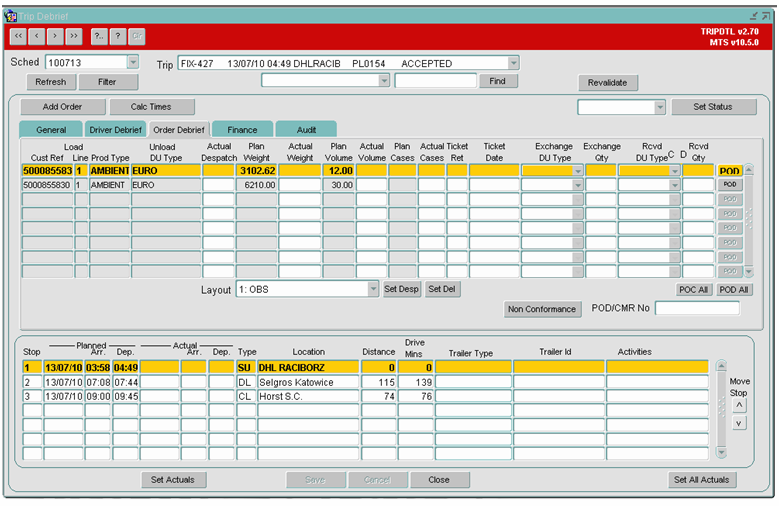779x506 pixels.
Task: Go to first record with << button
Action: click(18, 36)
